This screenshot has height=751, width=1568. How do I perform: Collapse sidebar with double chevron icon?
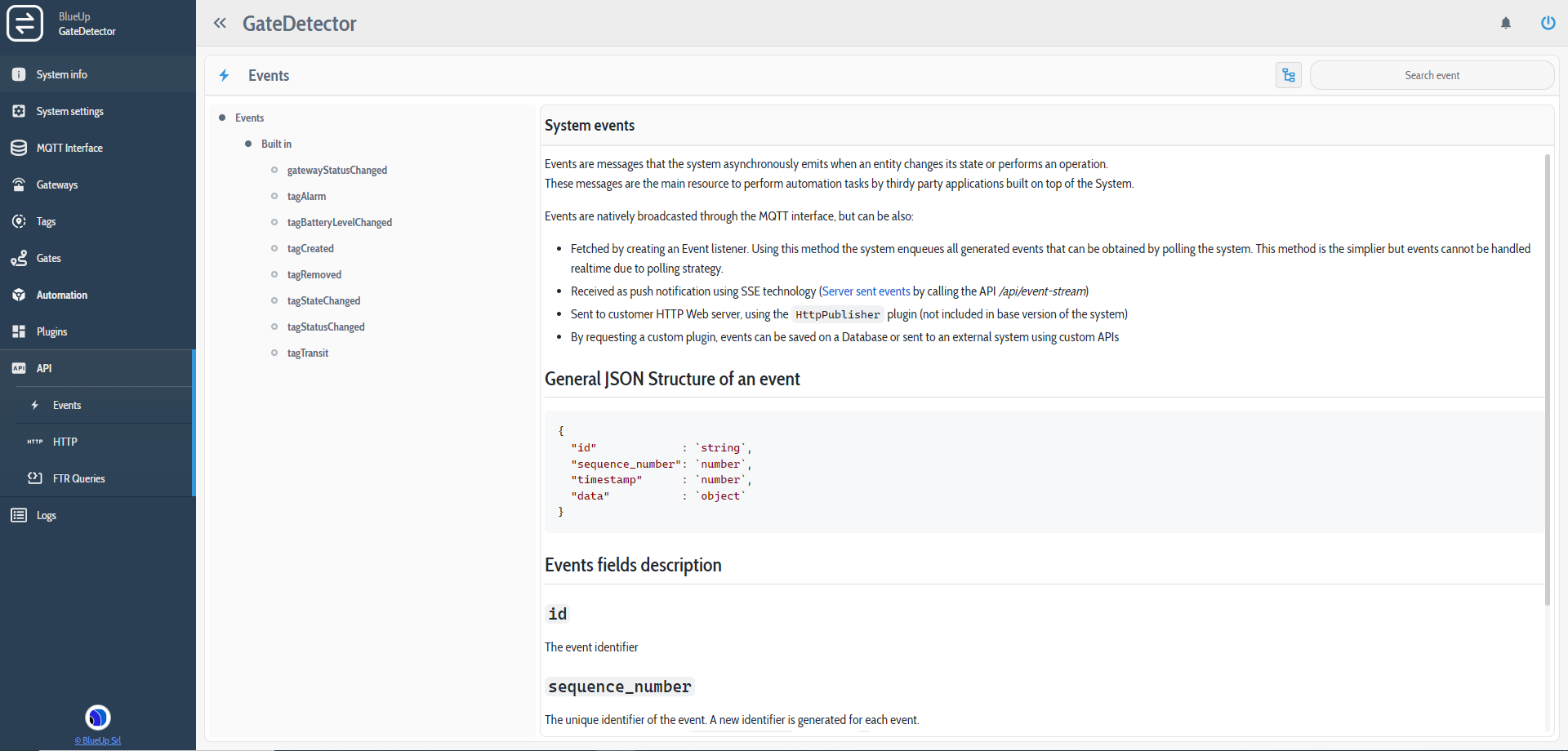[220, 23]
